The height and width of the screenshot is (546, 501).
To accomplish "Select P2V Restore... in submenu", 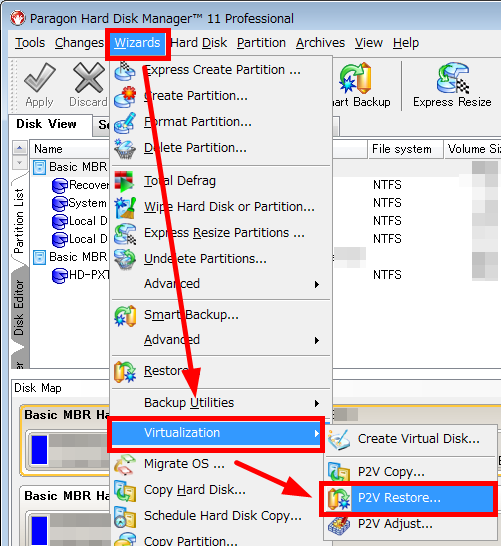I will pos(410,498).
